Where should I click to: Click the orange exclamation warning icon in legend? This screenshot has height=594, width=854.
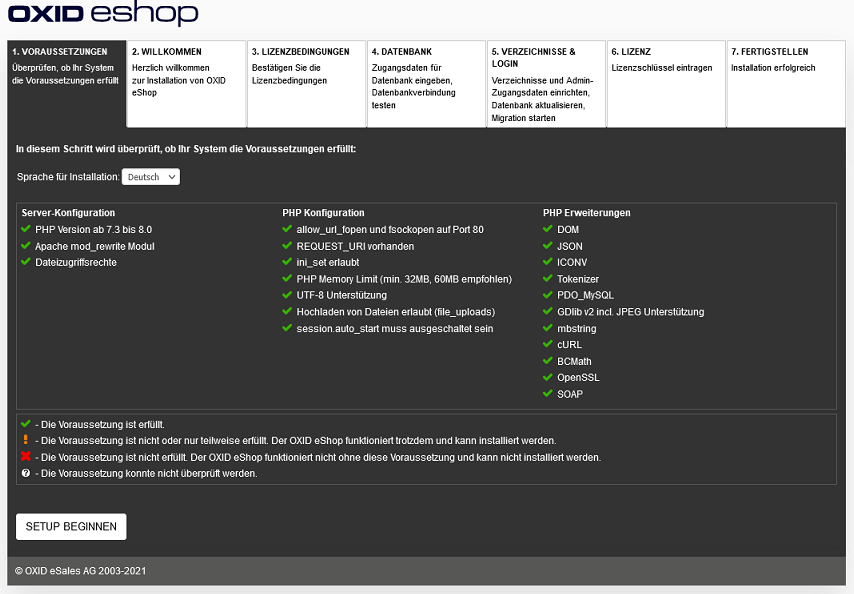[x=26, y=440]
